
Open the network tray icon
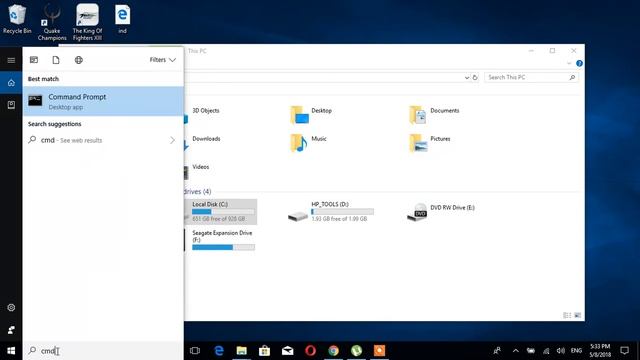546,351
